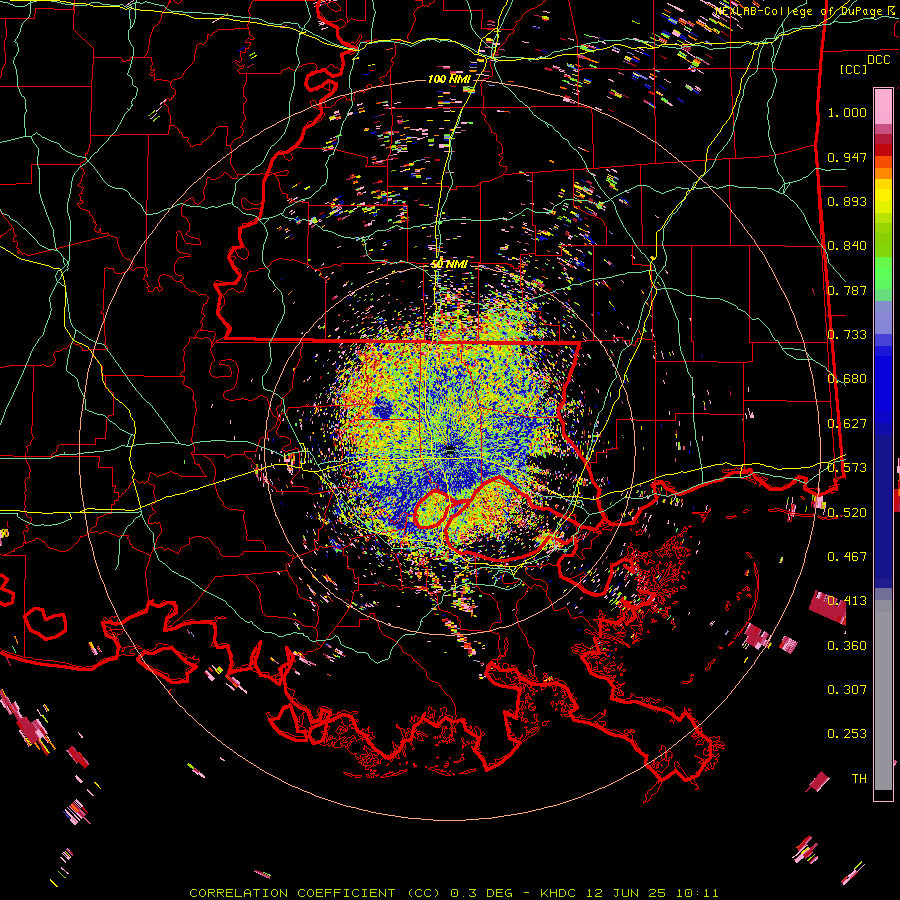Pick the light pink segment of the color bar
The image size is (900, 900).
point(883,106)
